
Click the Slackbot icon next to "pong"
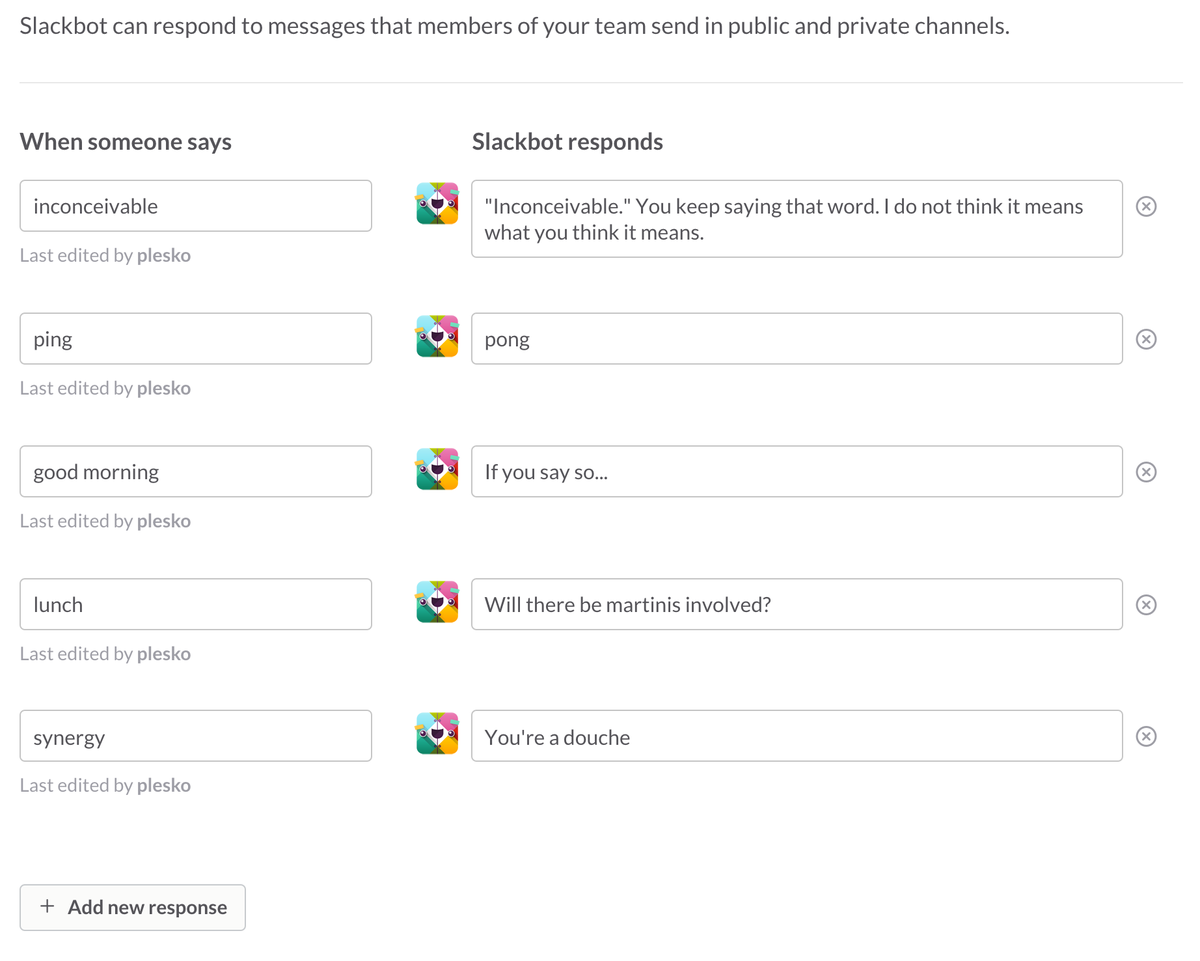click(x=437, y=336)
